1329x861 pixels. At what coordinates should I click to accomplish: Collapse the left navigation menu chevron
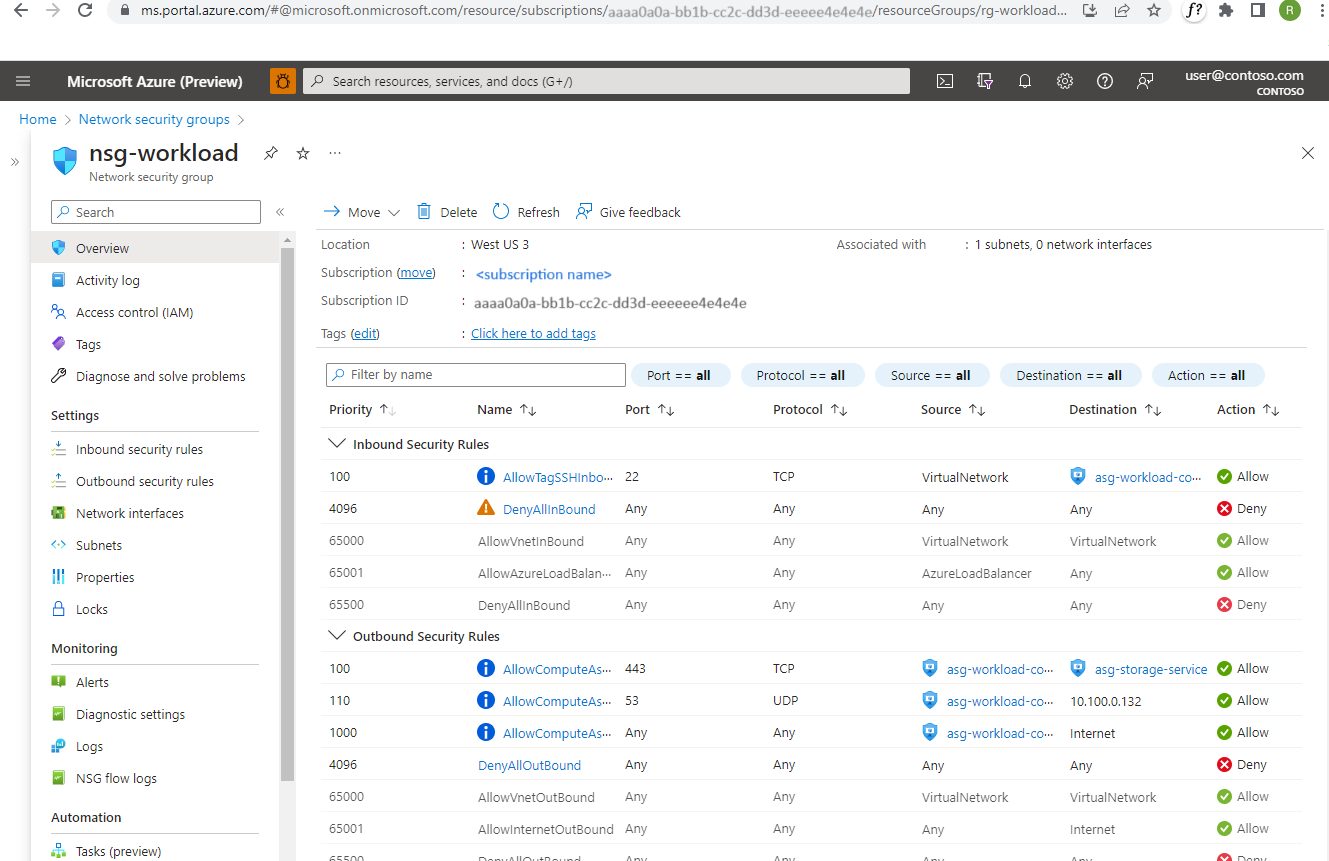coord(280,212)
